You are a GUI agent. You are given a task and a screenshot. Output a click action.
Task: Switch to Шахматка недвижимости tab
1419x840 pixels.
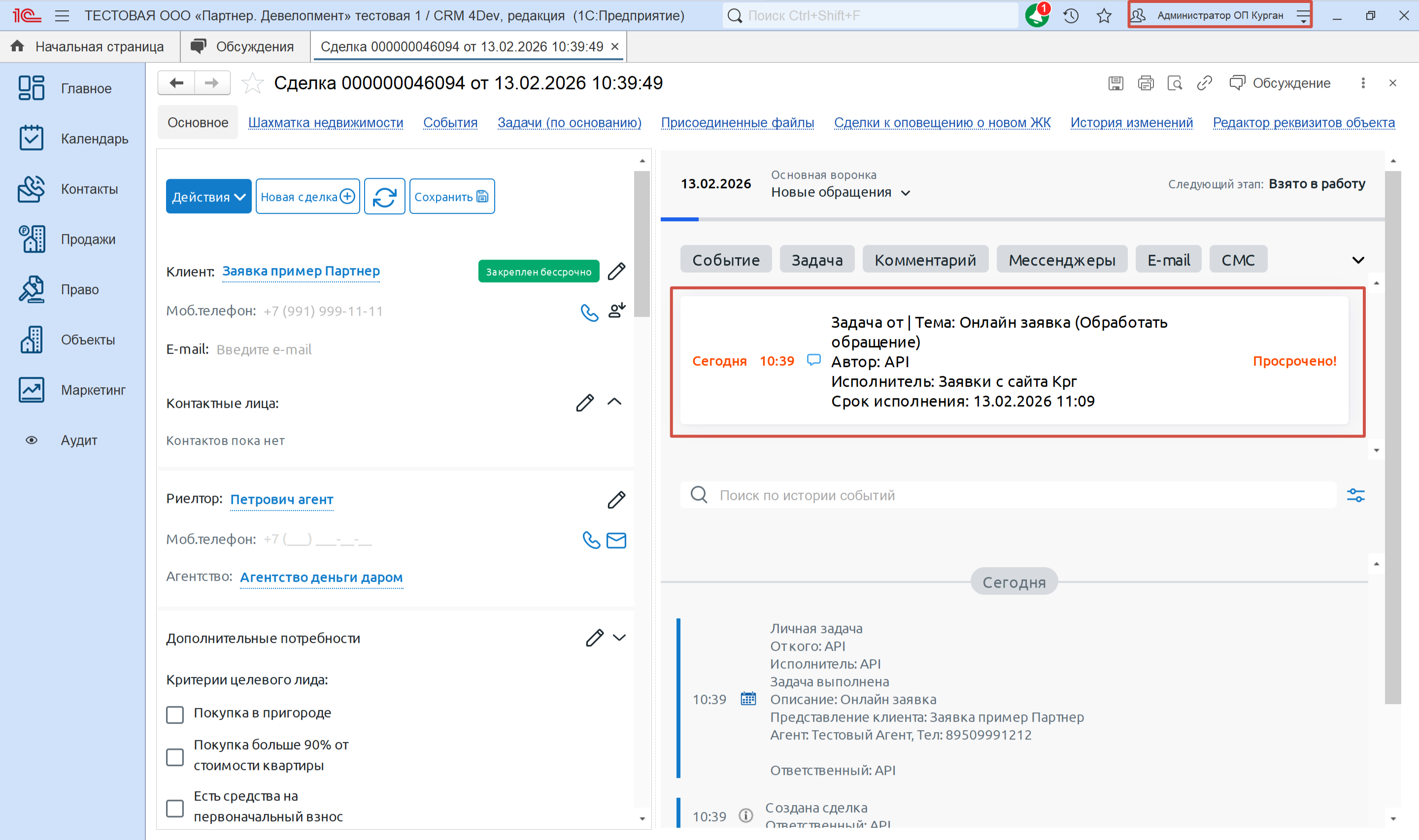pyautogui.click(x=326, y=122)
